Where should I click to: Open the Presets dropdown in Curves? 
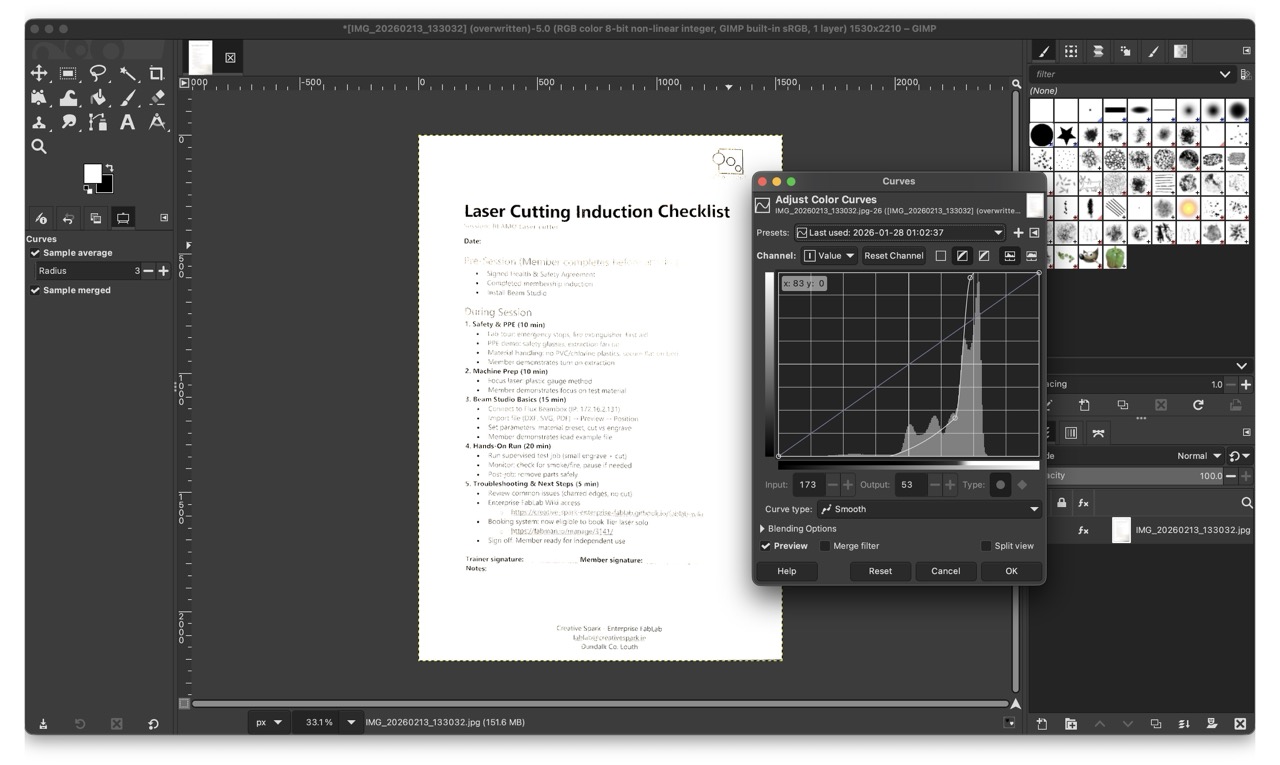900,233
